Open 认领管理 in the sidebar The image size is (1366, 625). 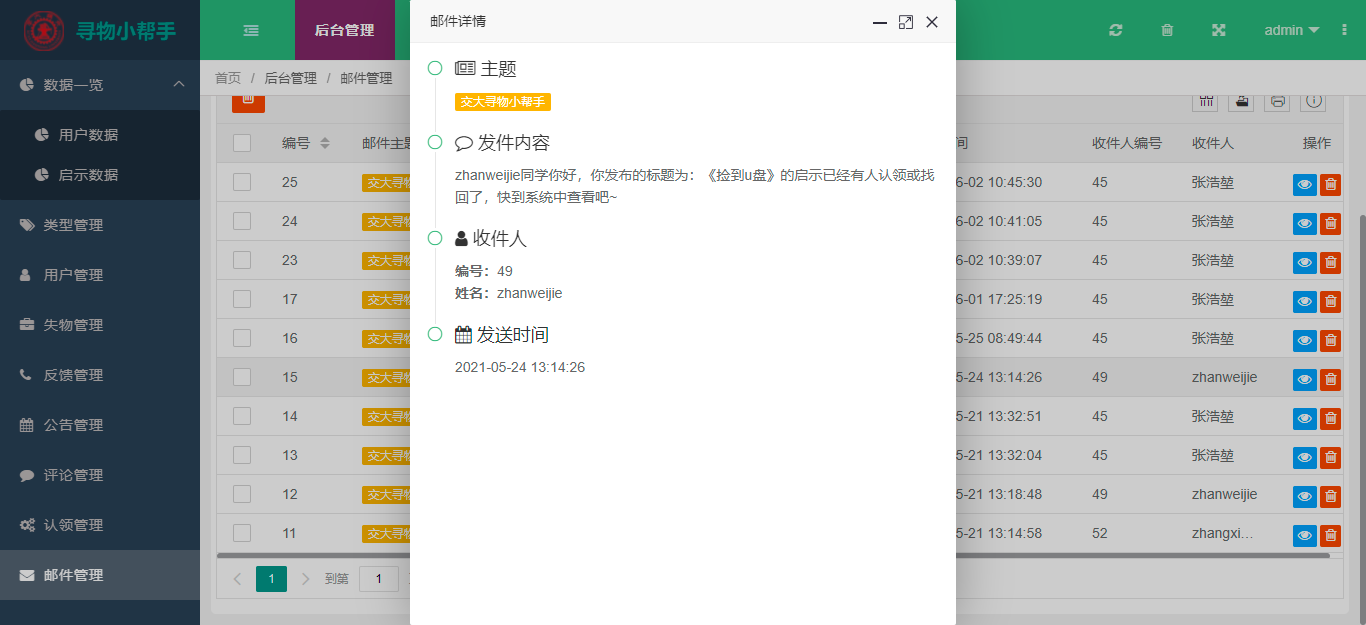pos(100,525)
